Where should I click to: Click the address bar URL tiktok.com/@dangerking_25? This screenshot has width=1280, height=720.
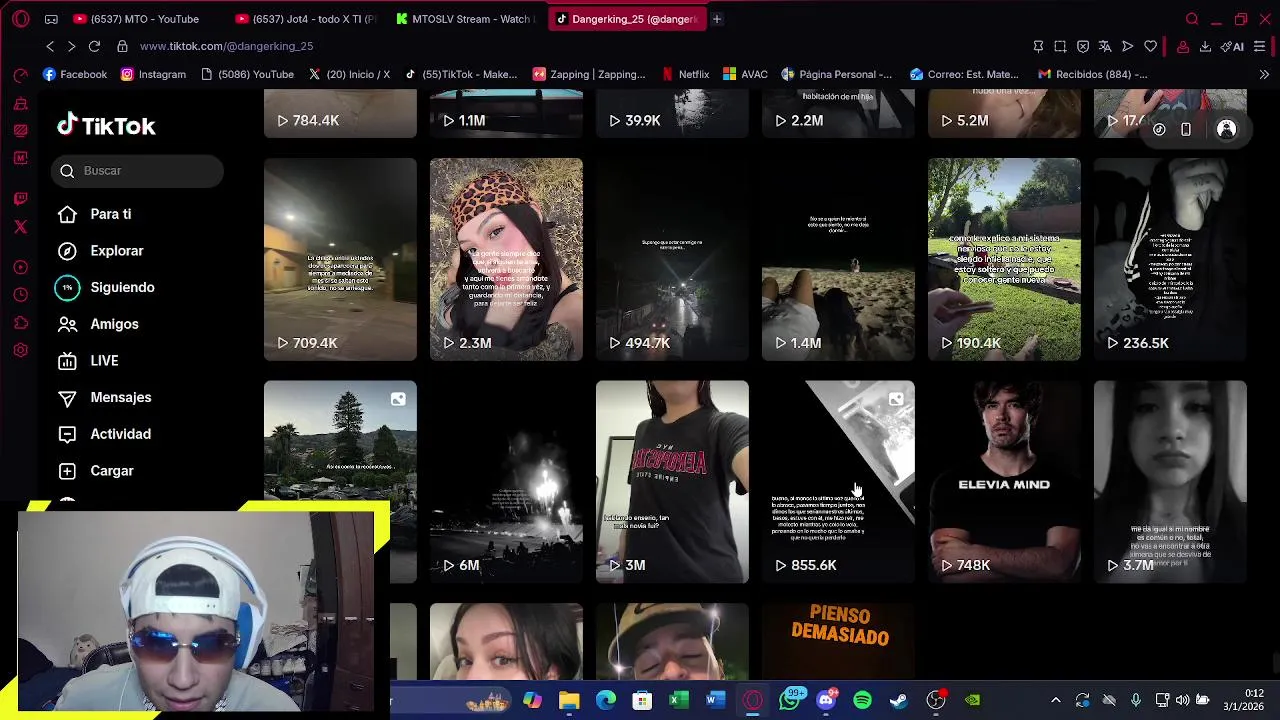(x=226, y=46)
